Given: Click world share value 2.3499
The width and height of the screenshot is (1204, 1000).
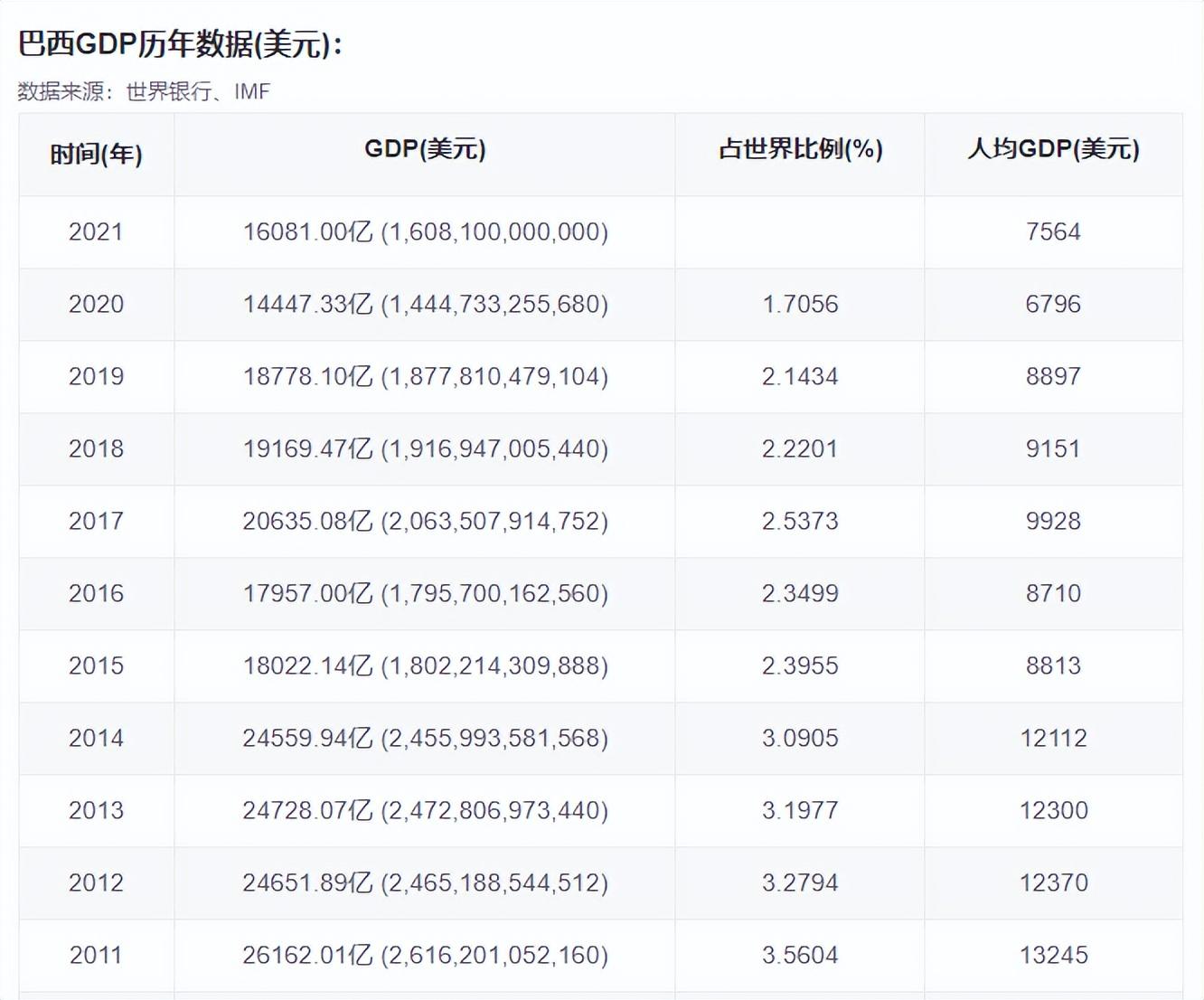Looking at the screenshot, I should 800,593.
